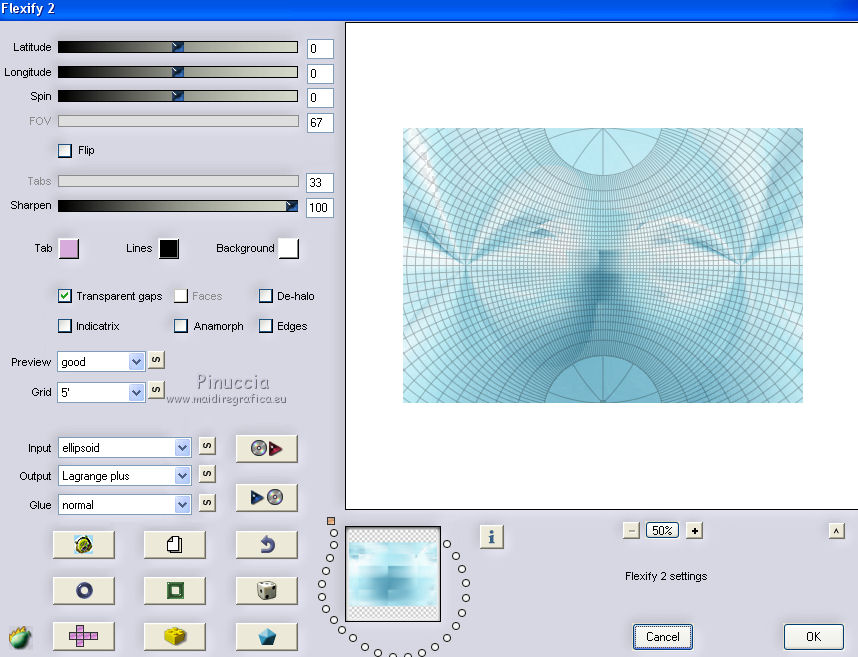This screenshot has height=657, width=858.
Task: Enable the Indicatrix checkbox
Action: (x=65, y=326)
